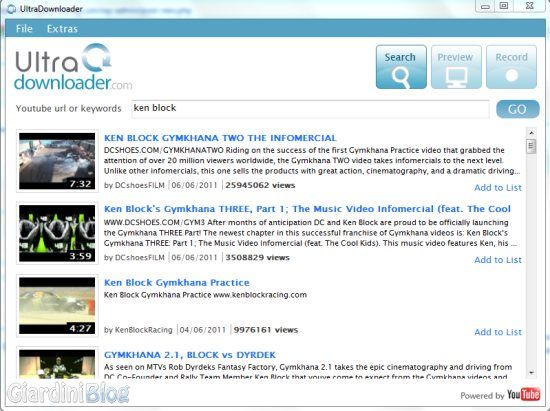Open the Extras menu
Image resolution: width=550 pixels, height=411 pixels.
(62, 29)
